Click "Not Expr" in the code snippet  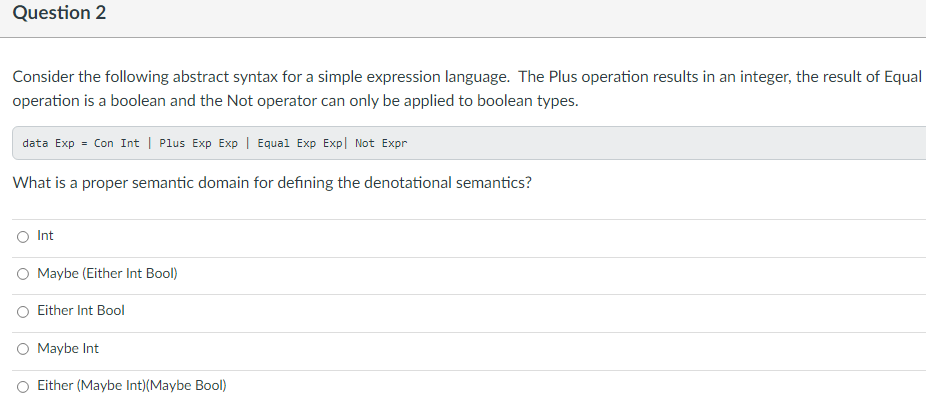coord(381,143)
